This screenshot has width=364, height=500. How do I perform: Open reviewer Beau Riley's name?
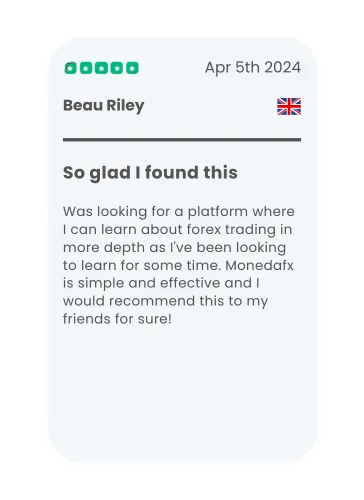coord(104,106)
